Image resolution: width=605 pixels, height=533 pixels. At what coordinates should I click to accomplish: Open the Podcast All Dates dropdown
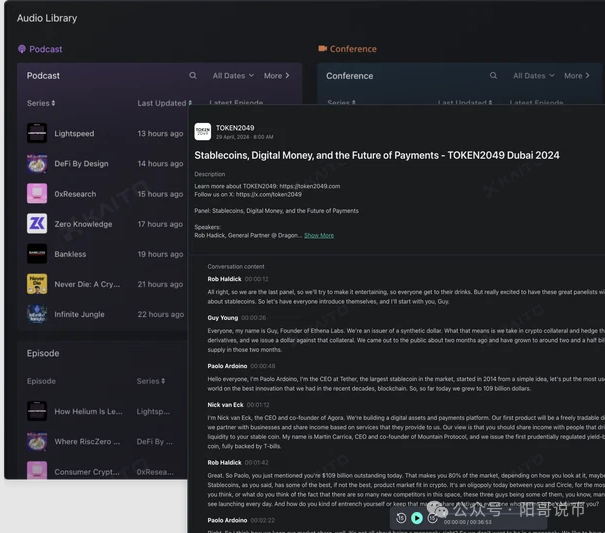tap(233, 76)
